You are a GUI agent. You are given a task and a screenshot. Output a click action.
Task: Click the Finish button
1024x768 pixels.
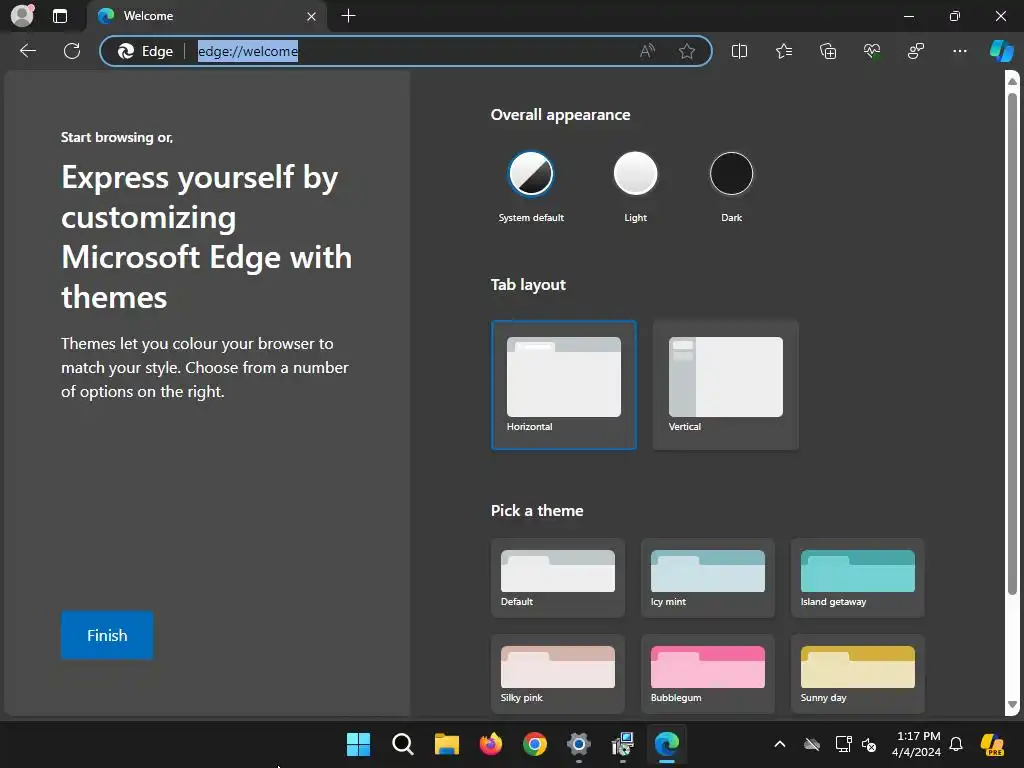coord(107,635)
